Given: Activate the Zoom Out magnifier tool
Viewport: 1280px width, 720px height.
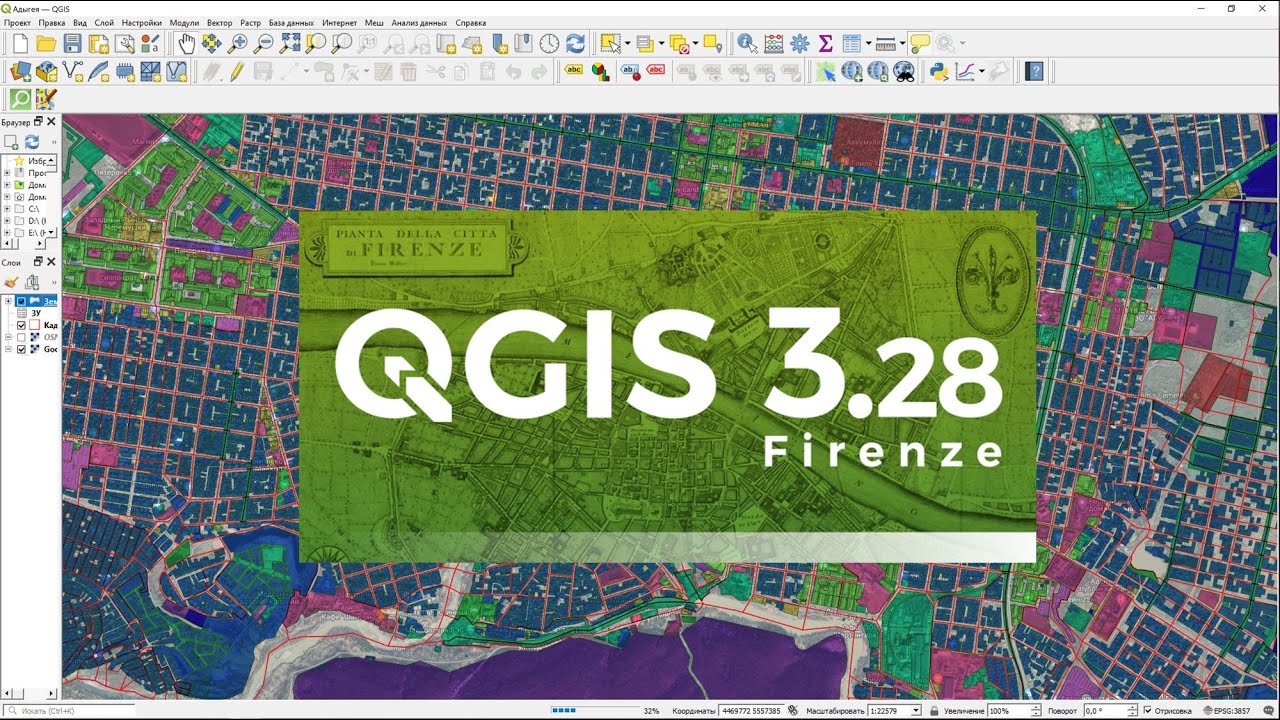Looking at the screenshot, I should coord(264,43).
